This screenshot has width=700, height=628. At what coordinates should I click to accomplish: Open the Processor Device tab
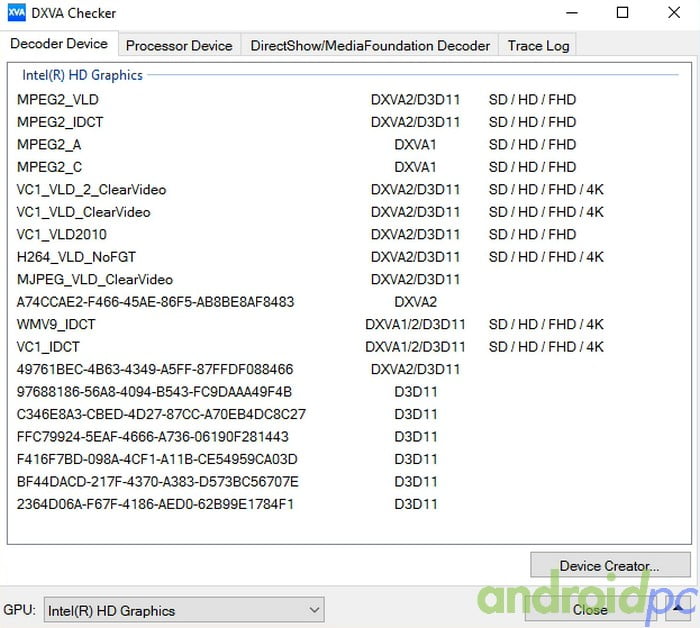tap(179, 46)
